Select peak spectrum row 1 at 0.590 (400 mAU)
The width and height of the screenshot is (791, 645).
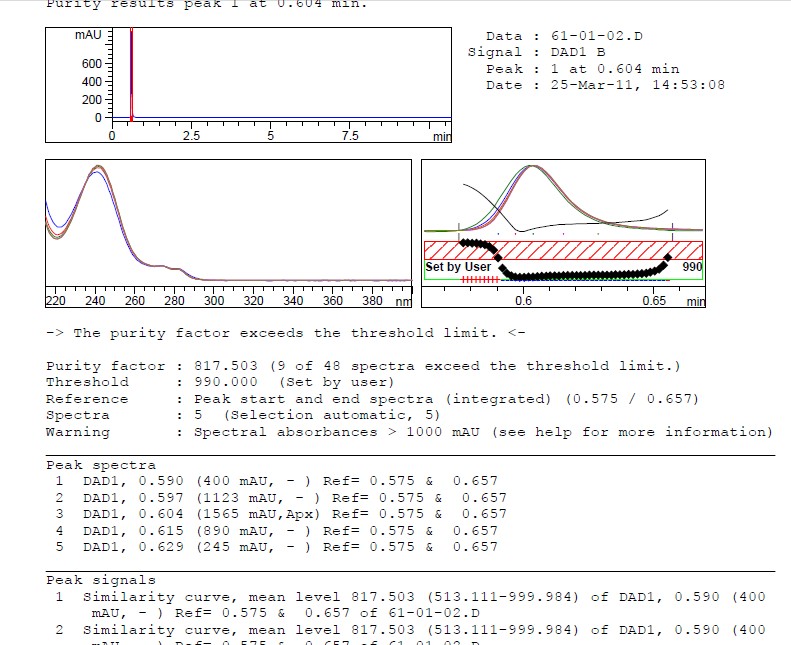pos(276,481)
